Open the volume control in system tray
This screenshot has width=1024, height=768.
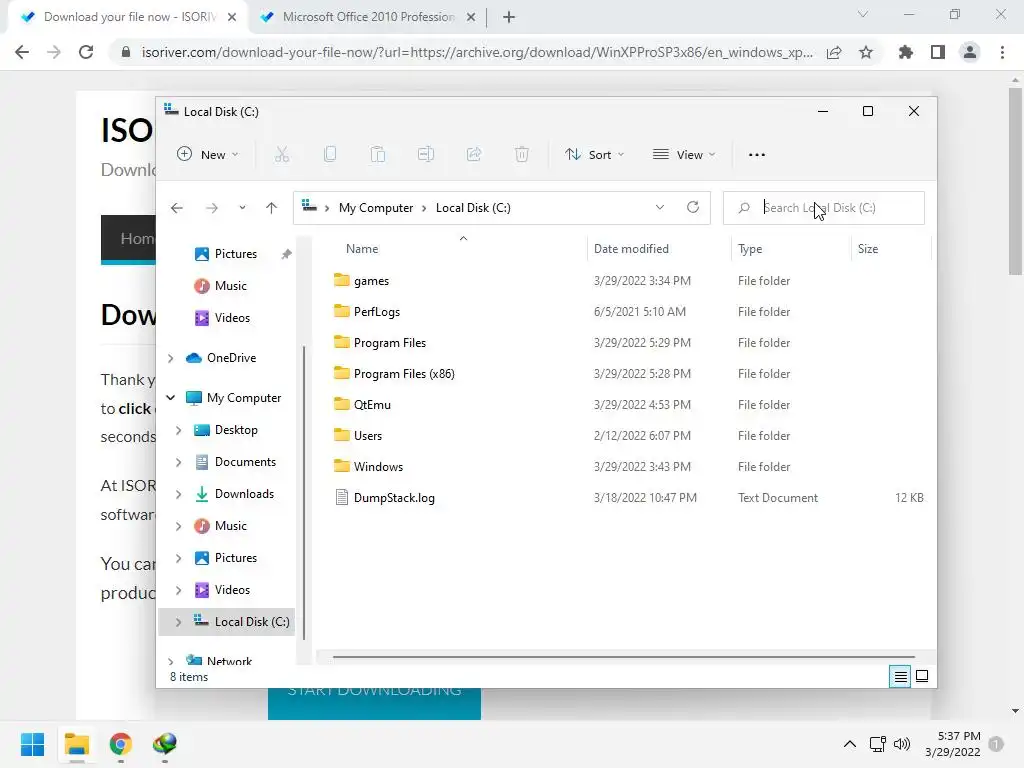(x=902, y=744)
